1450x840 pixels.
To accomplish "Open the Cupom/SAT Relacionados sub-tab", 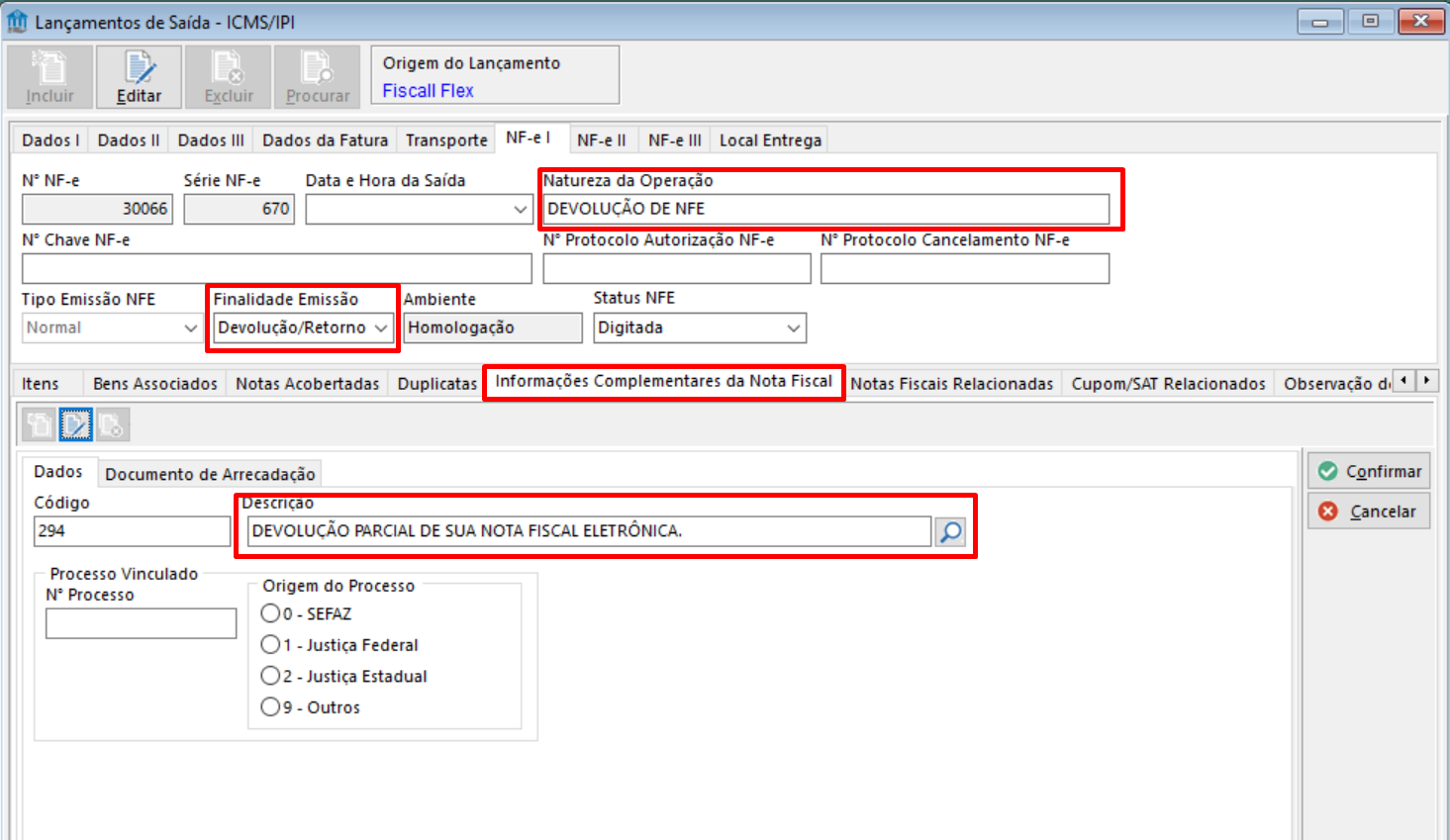I will pos(1168,384).
